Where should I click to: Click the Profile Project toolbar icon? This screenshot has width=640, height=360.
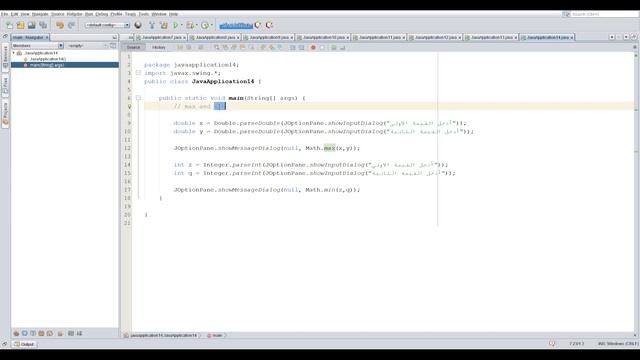click(205, 25)
